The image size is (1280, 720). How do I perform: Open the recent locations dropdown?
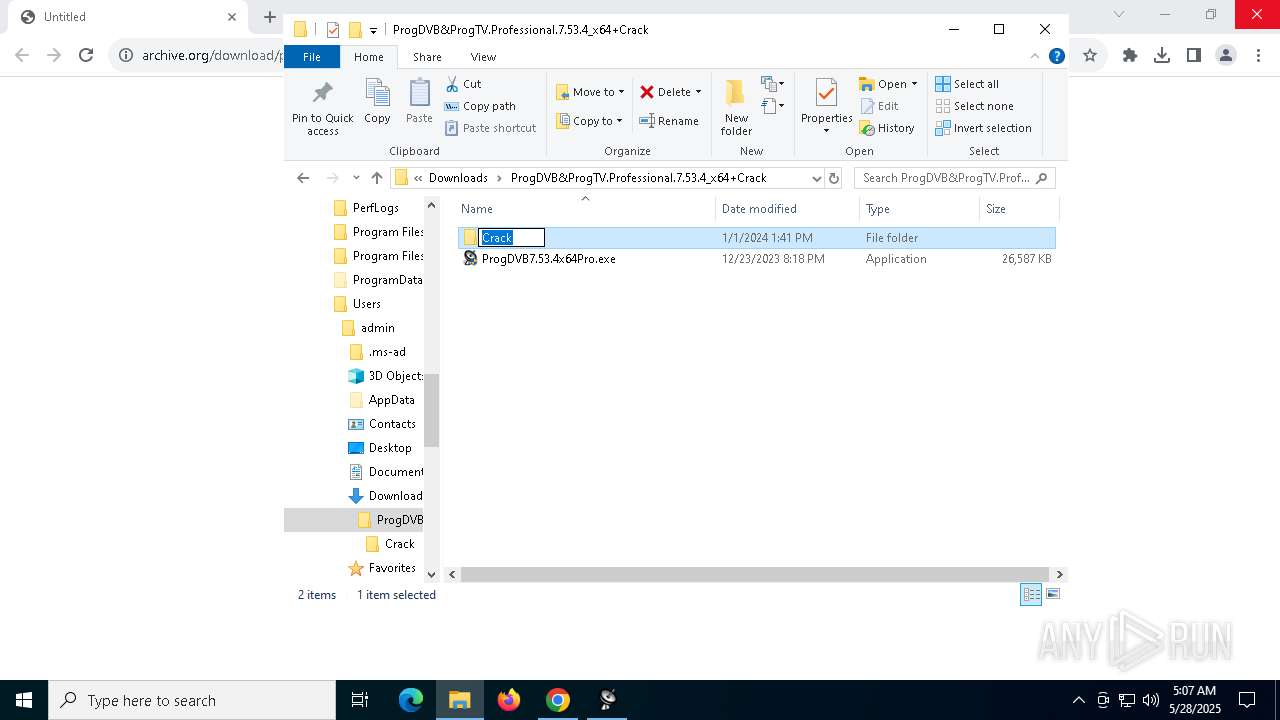click(x=356, y=178)
